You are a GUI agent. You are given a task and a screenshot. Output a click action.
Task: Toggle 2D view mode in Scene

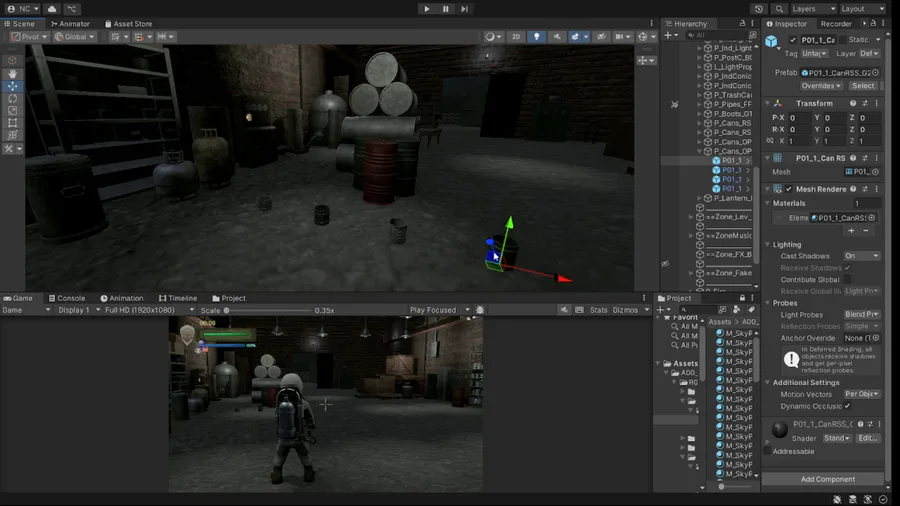515,37
